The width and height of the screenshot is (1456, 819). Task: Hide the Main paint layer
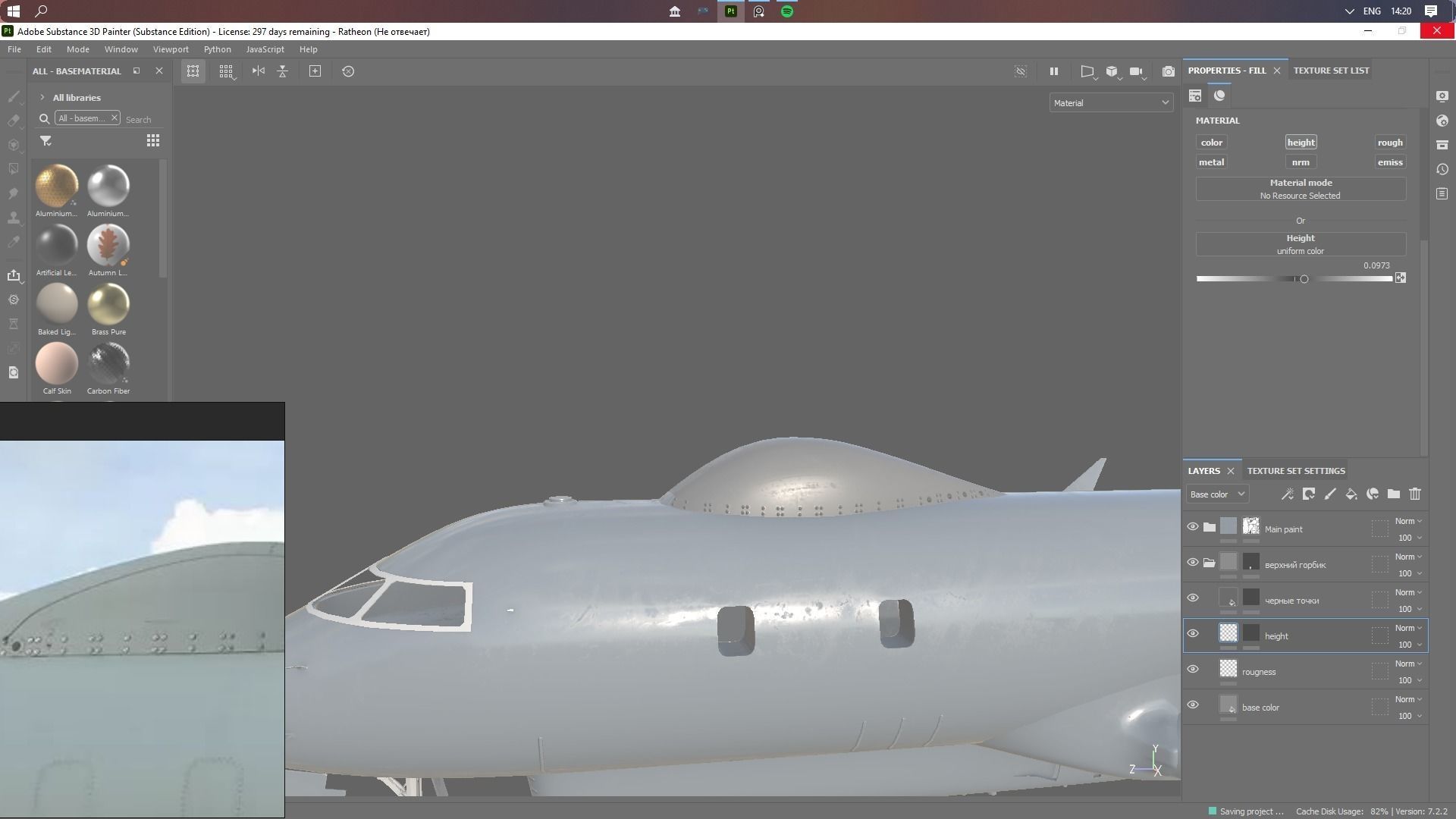1193,527
